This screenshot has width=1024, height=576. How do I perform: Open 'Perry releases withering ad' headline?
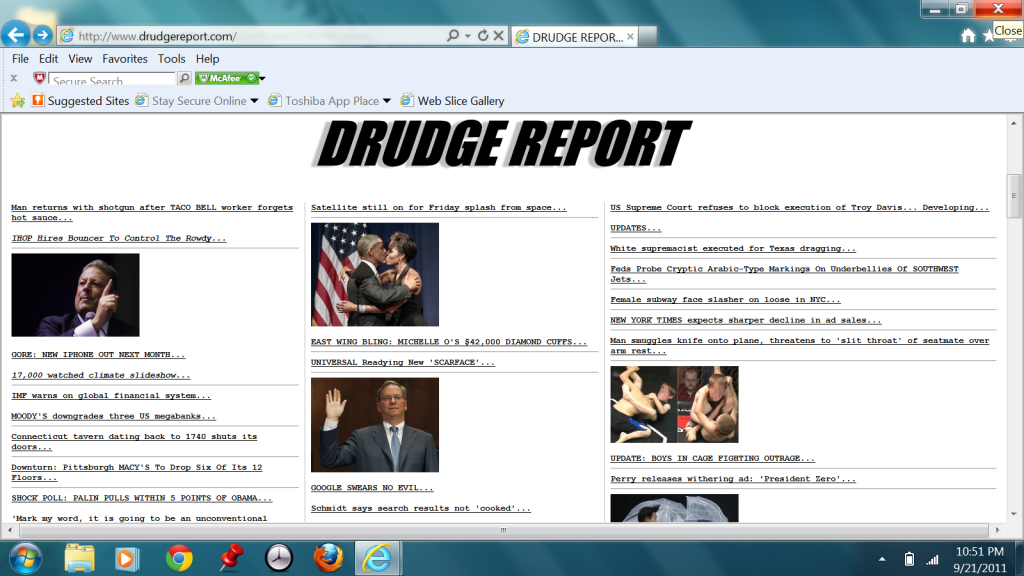733,479
